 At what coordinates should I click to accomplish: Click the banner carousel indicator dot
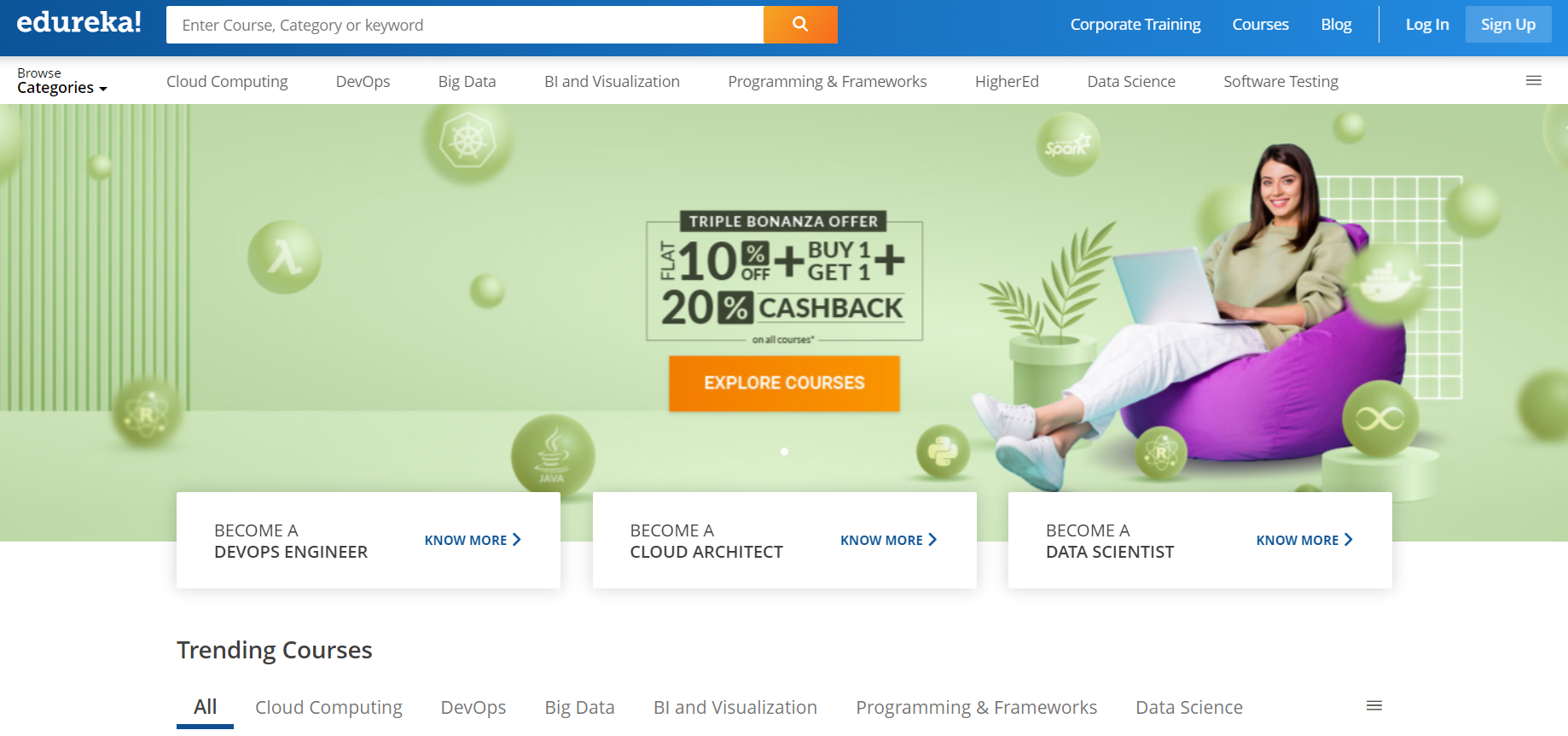pos(784,452)
